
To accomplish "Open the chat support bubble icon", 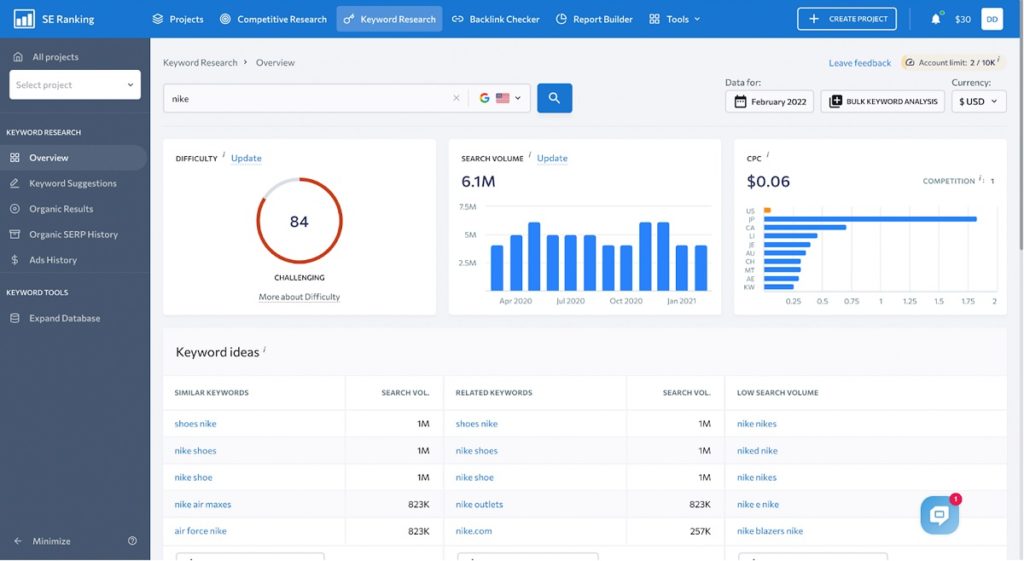I will (940, 515).
